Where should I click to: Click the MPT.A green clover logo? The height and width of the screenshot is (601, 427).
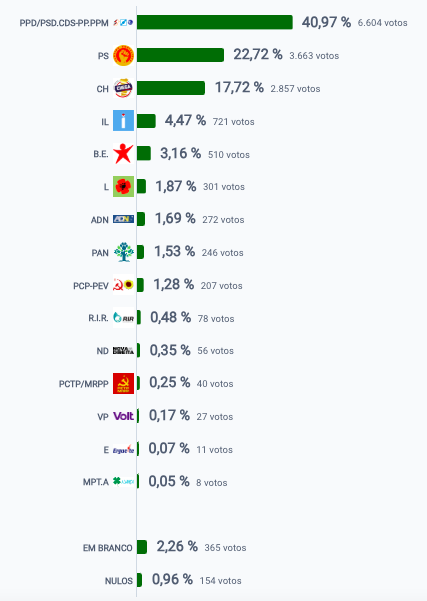point(123,481)
